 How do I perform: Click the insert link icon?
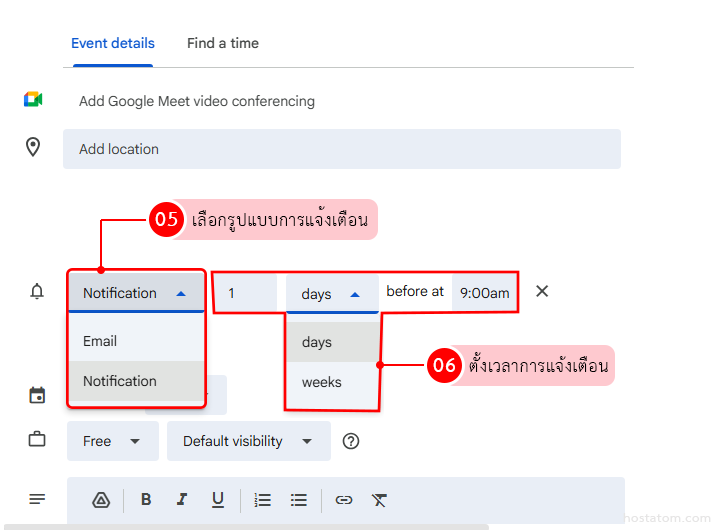344,500
